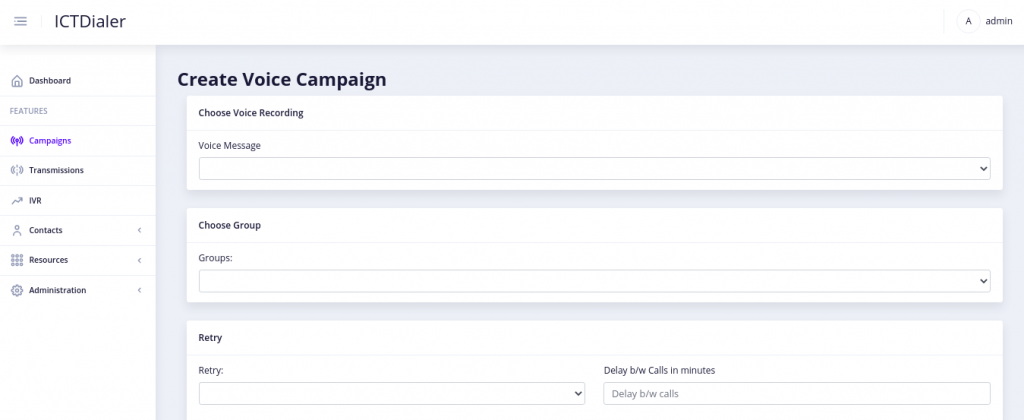Focus the Delay b/w calls field
This screenshot has height=420, width=1024.
click(797, 393)
